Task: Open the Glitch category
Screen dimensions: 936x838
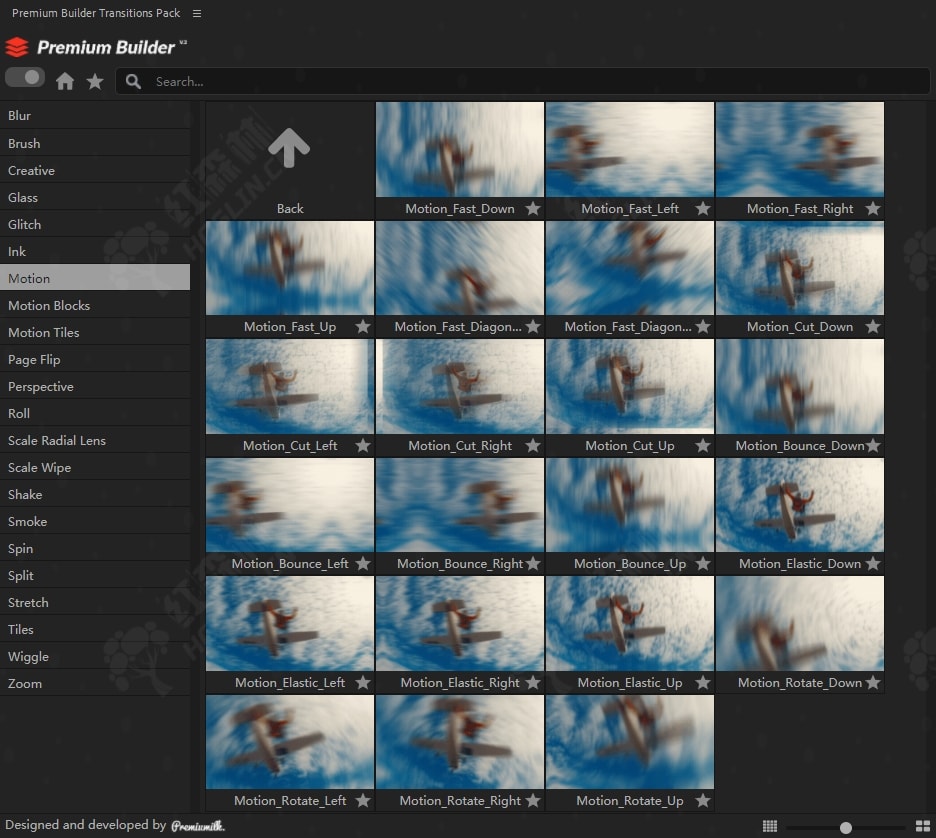Action: [x=95, y=224]
